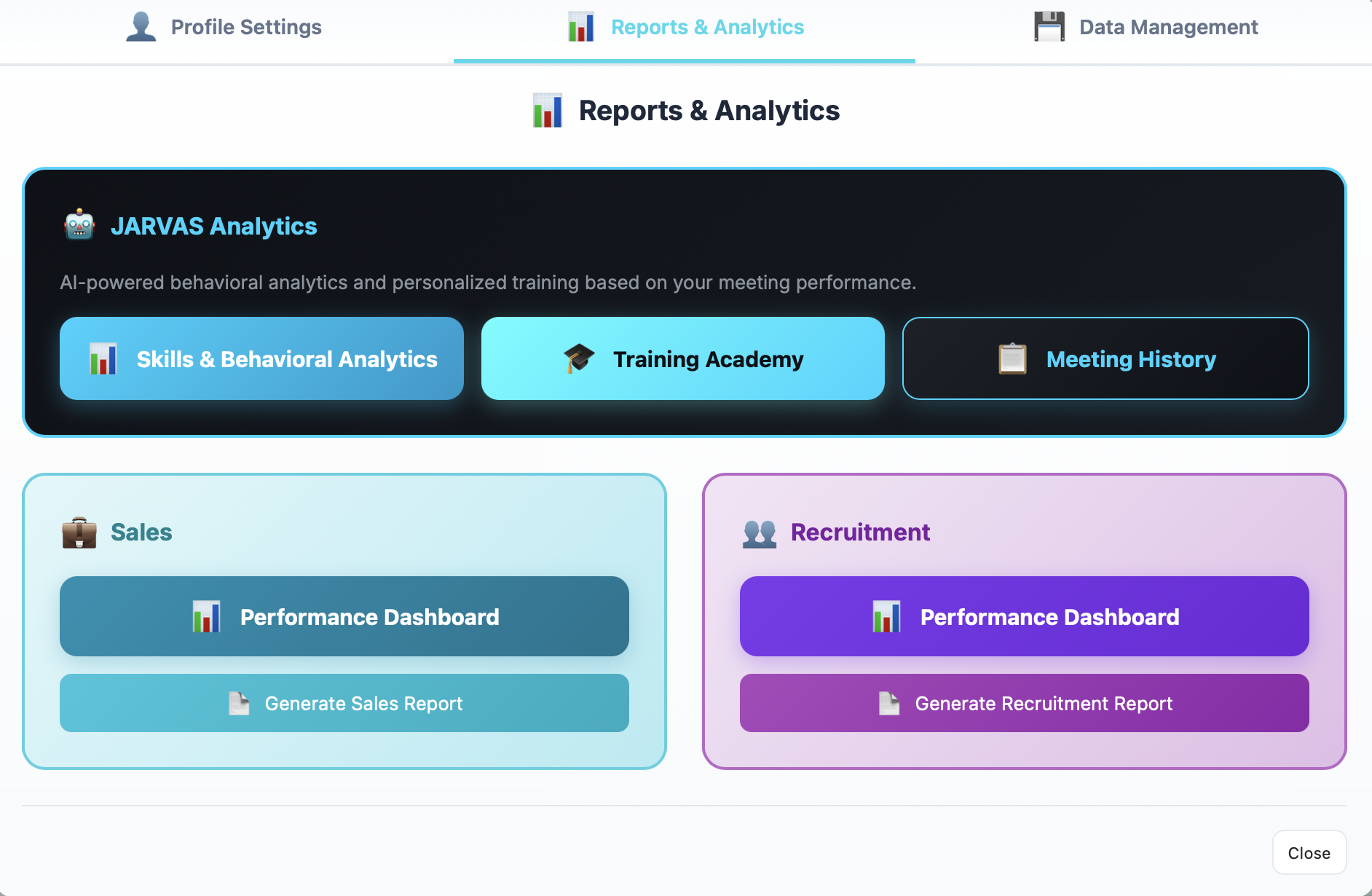
Task: Click the bar chart icon in Reports tab
Action: 581,27
